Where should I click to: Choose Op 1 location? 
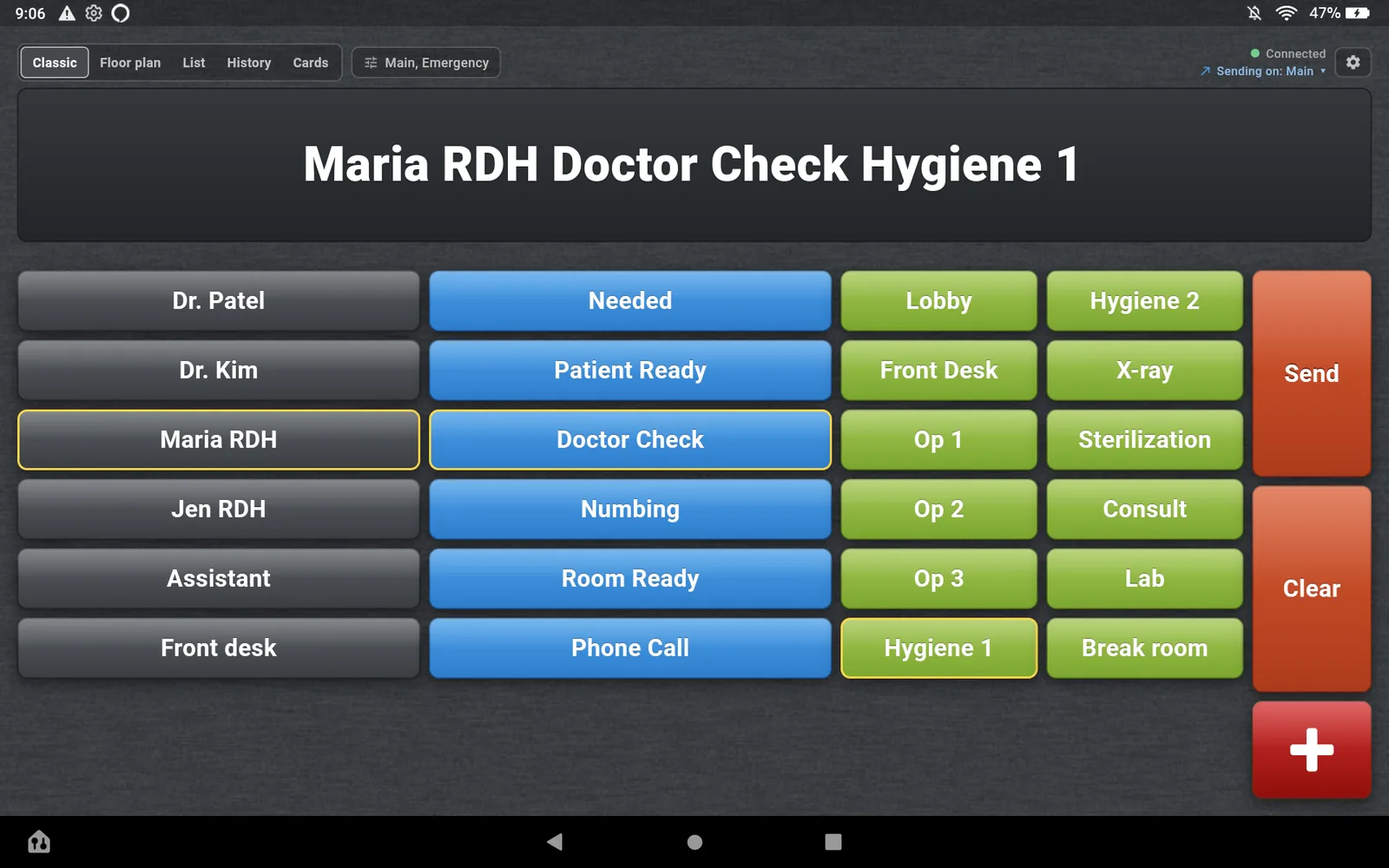[x=938, y=439]
